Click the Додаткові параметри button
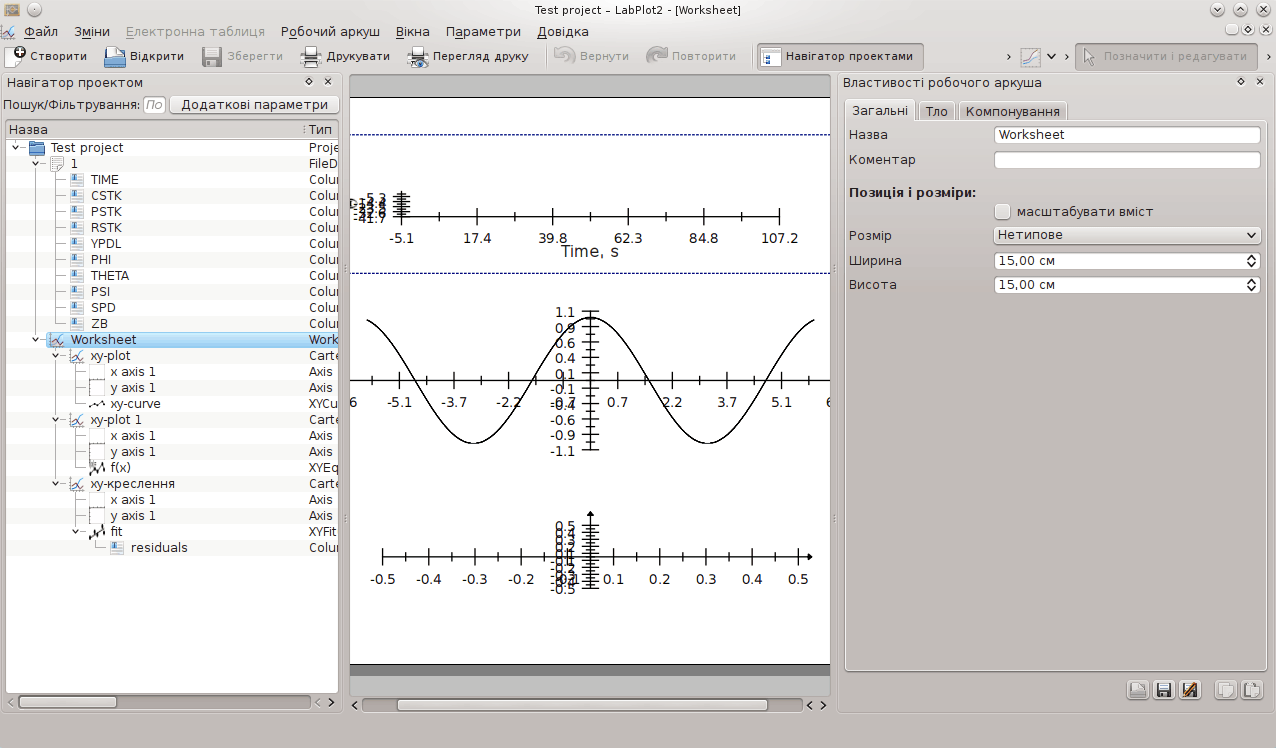Screen dimensions: 1276x748 pyautogui.click(x=254, y=104)
